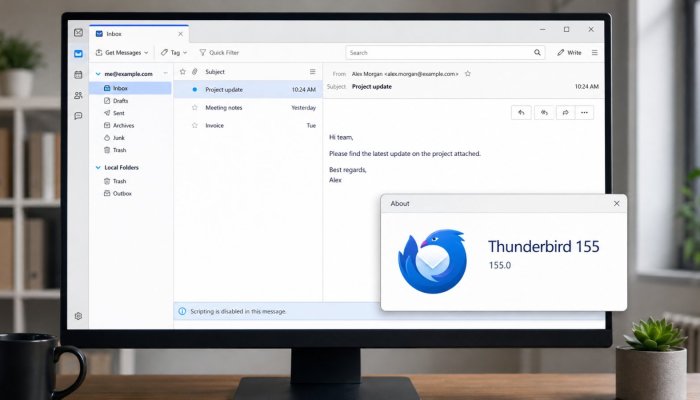Screen dimensions: 700x400
Task: Open the Meeting notes message
Action: point(248,108)
